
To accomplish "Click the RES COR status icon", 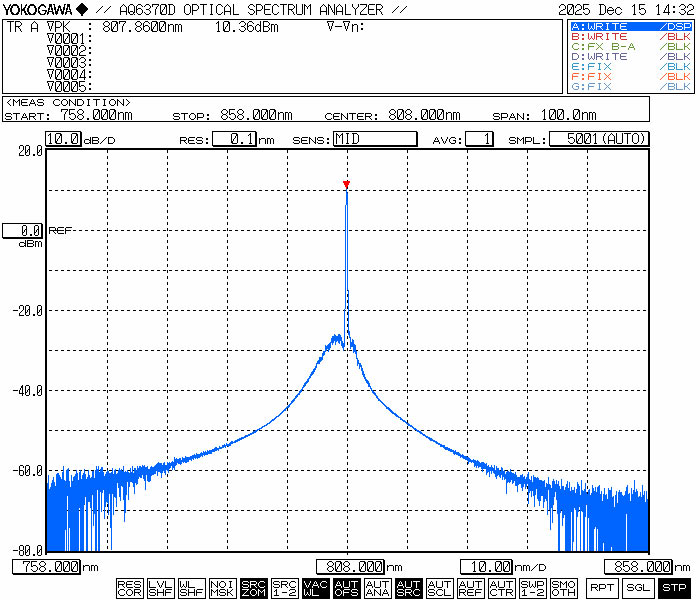I will tap(129, 588).
